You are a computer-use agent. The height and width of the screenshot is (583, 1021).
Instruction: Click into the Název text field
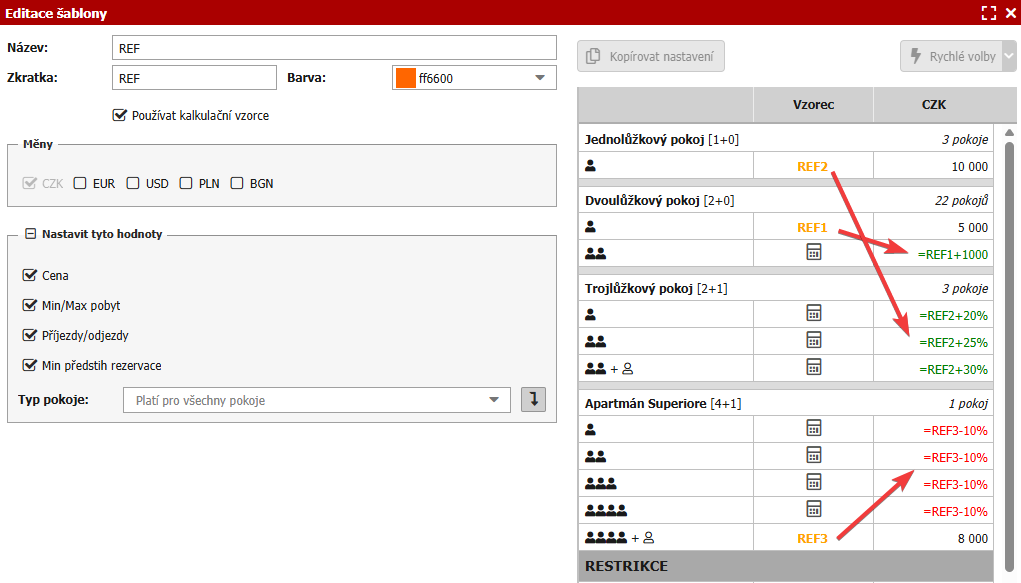334,48
